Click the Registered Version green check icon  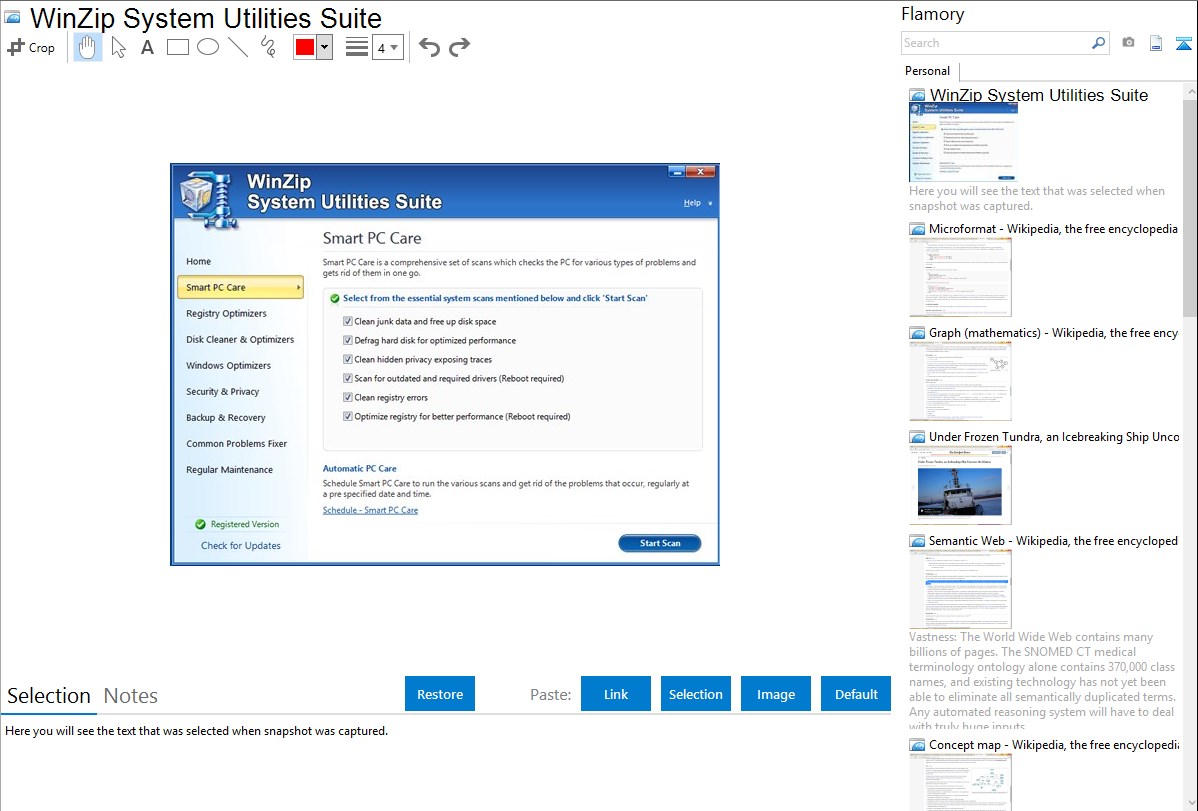coord(200,524)
